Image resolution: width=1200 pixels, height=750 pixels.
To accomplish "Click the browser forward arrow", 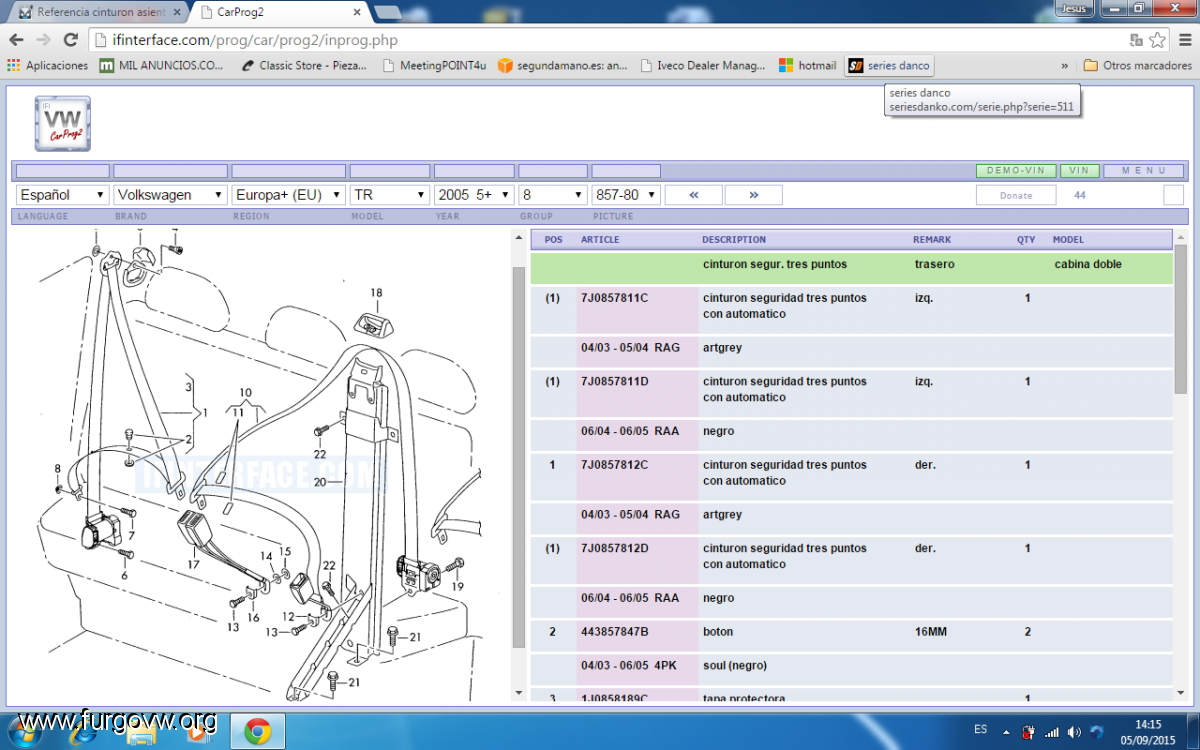I will coord(43,40).
